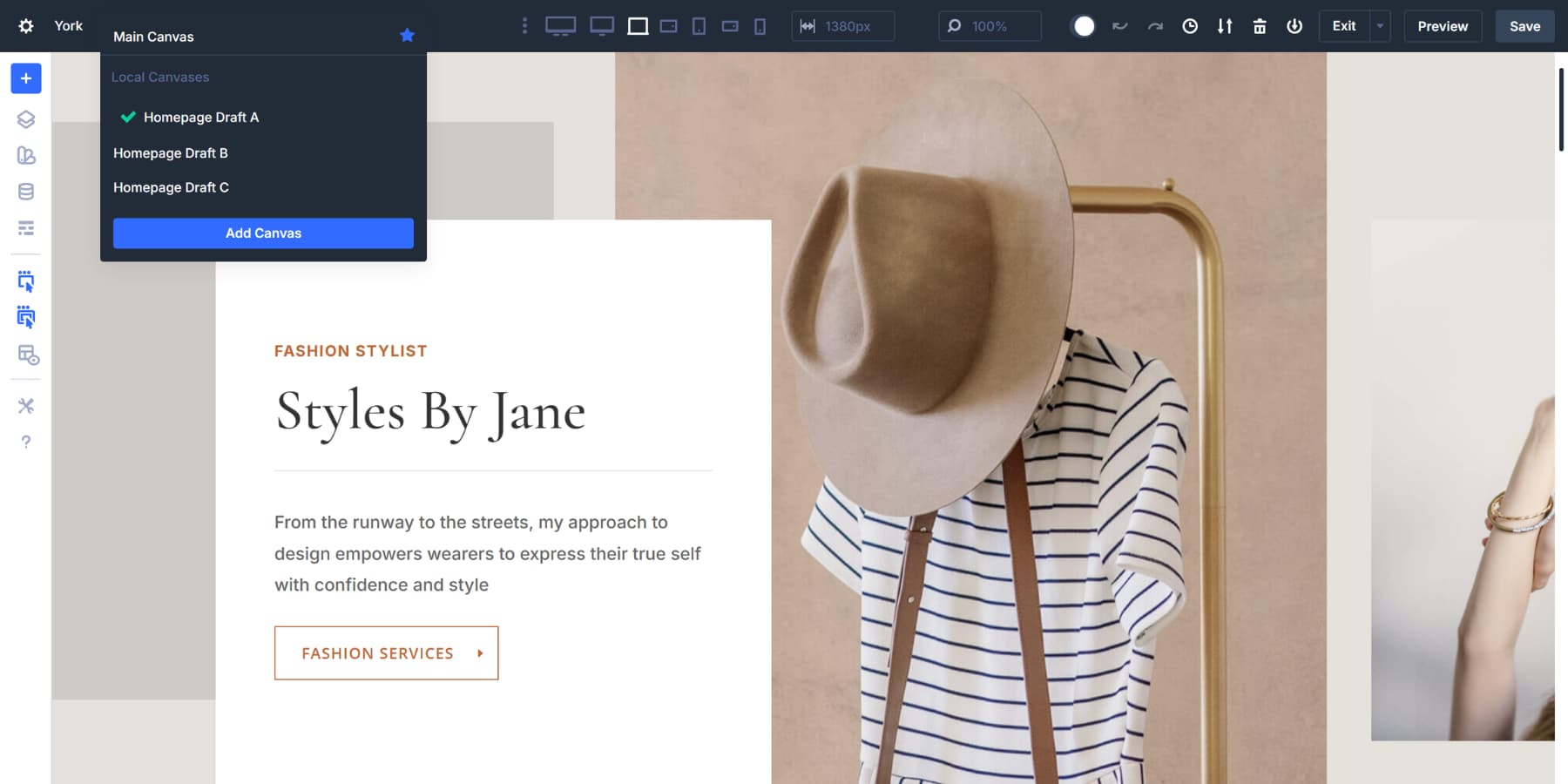Screen dimensions: 1568x784
Task: Click the help question mark icon
Action: tap(26, 442)
